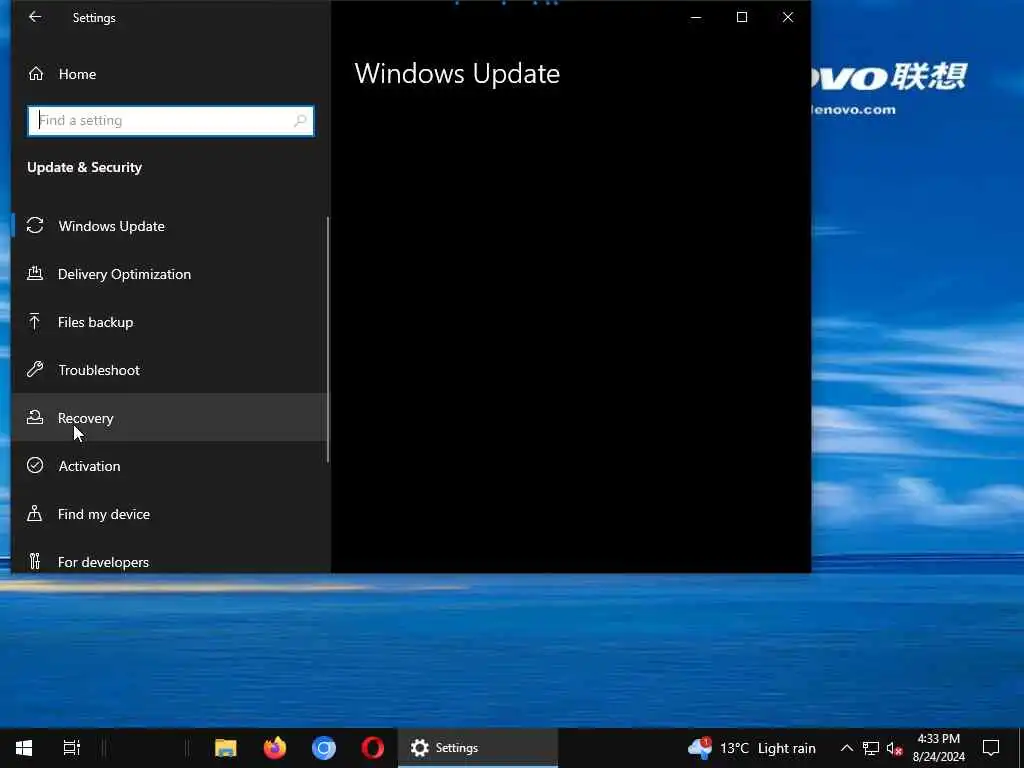Click the network status tray icon
This screenshot has width=1024, height=768.
tap(871, 748)
